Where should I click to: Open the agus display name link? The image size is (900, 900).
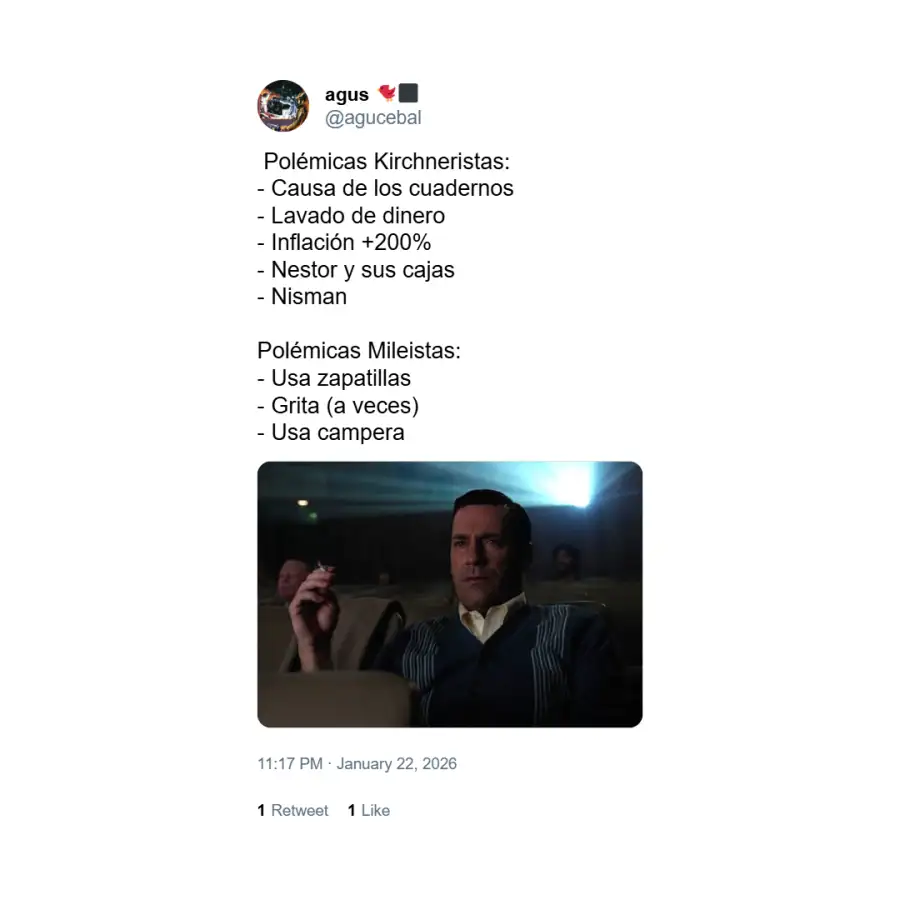pos(347,95)
